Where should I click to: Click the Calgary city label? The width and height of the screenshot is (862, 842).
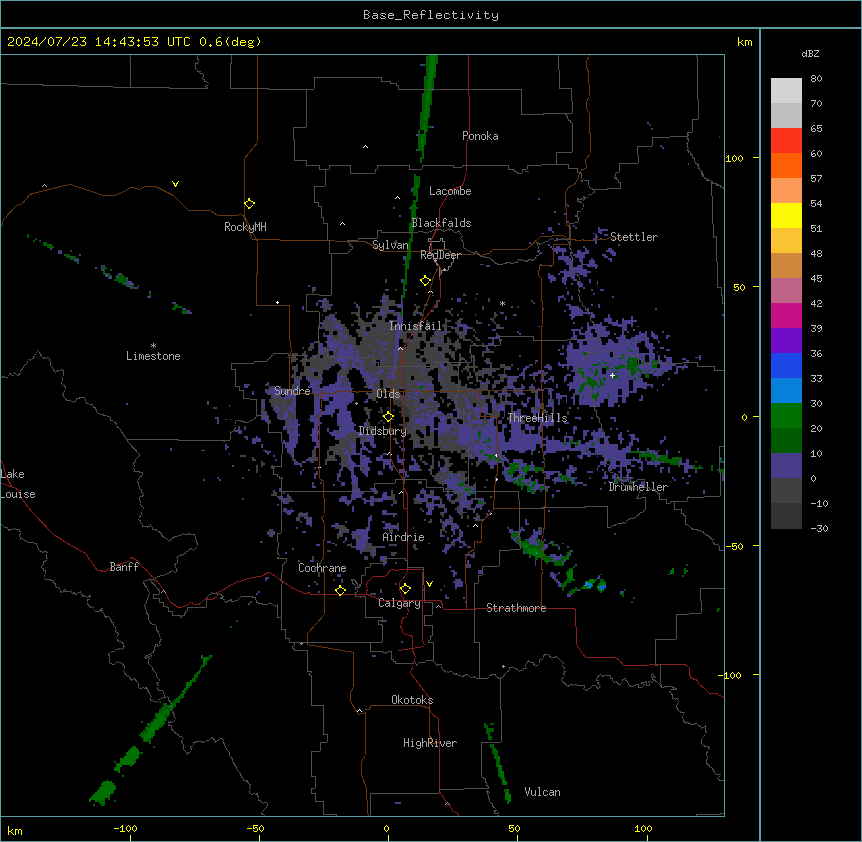click(399, 603)
